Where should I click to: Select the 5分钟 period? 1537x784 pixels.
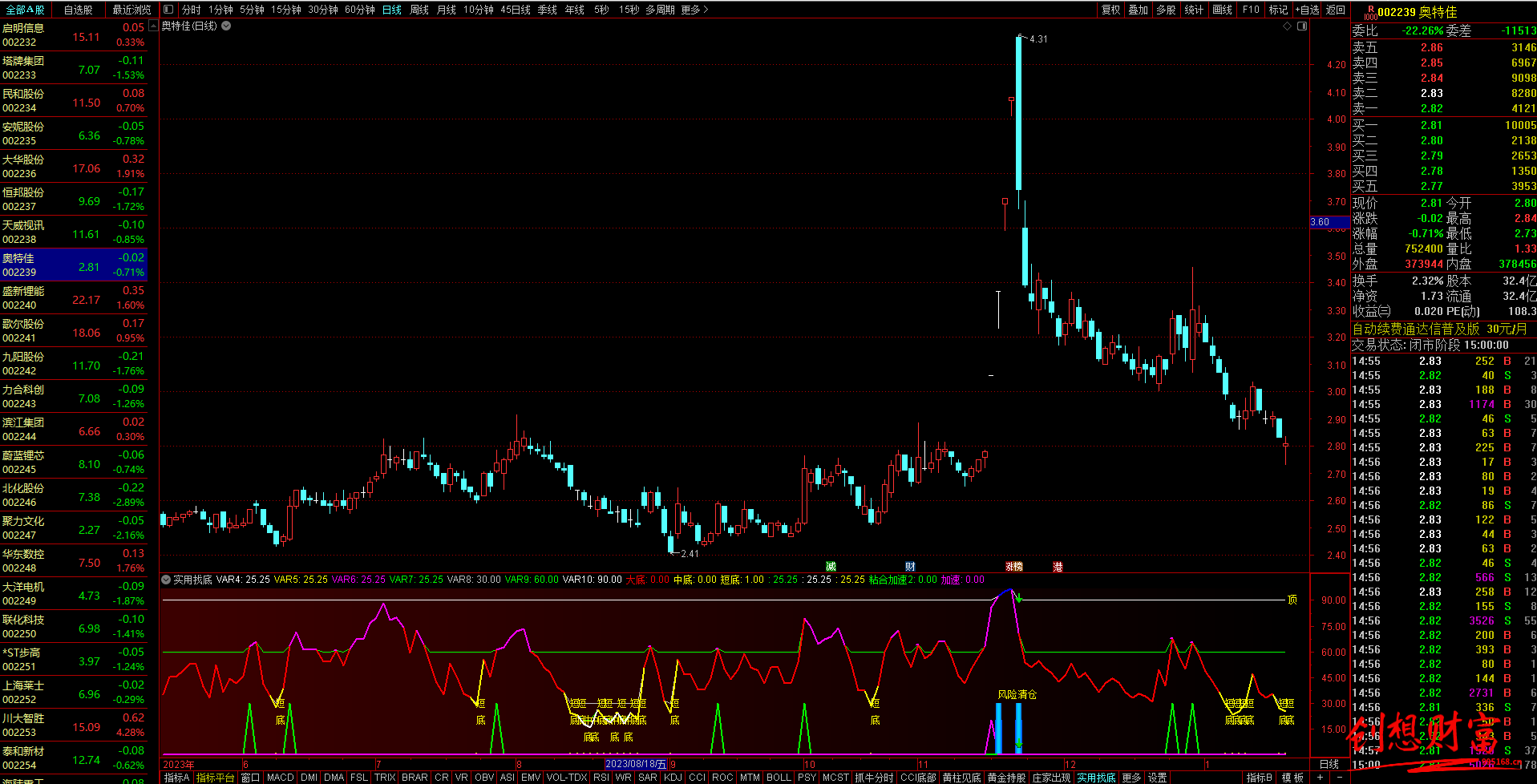click(x=252, y=10)
